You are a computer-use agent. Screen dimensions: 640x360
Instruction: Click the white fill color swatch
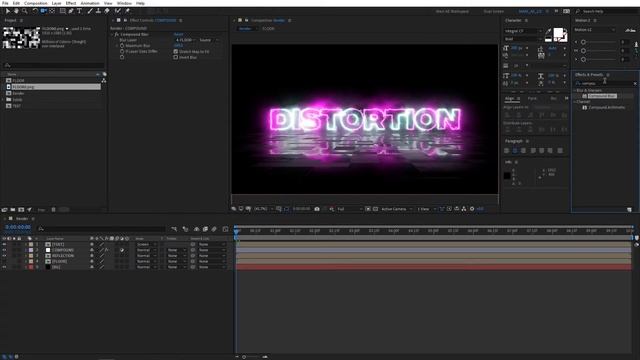click(558, 33)
